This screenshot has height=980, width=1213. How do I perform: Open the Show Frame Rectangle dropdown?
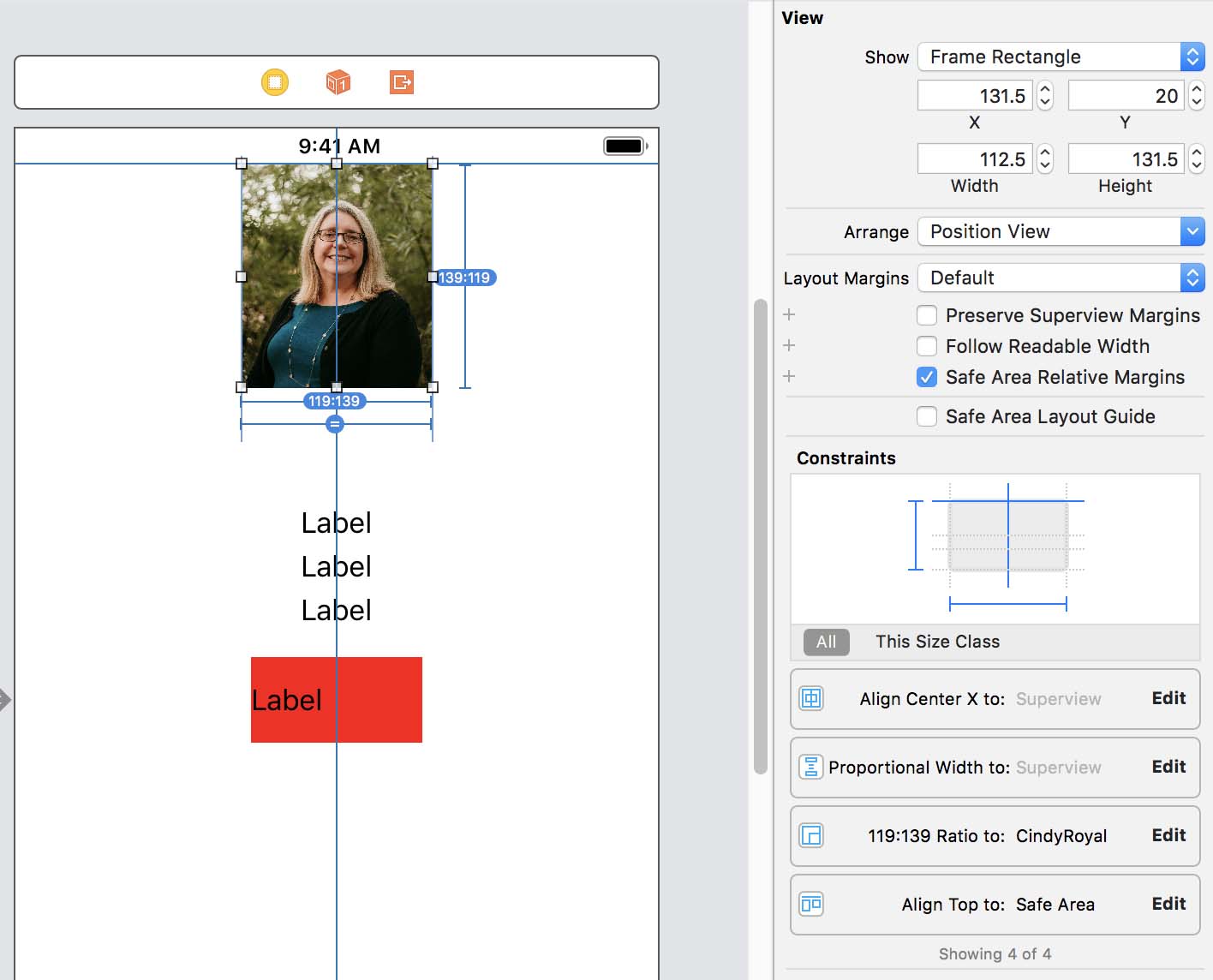pyautogui.click(x=1061, y=57)
